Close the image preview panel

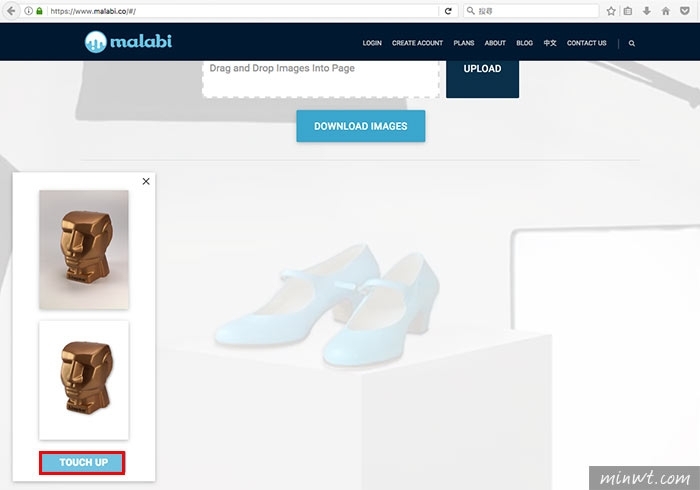click(x=146, y=181)
